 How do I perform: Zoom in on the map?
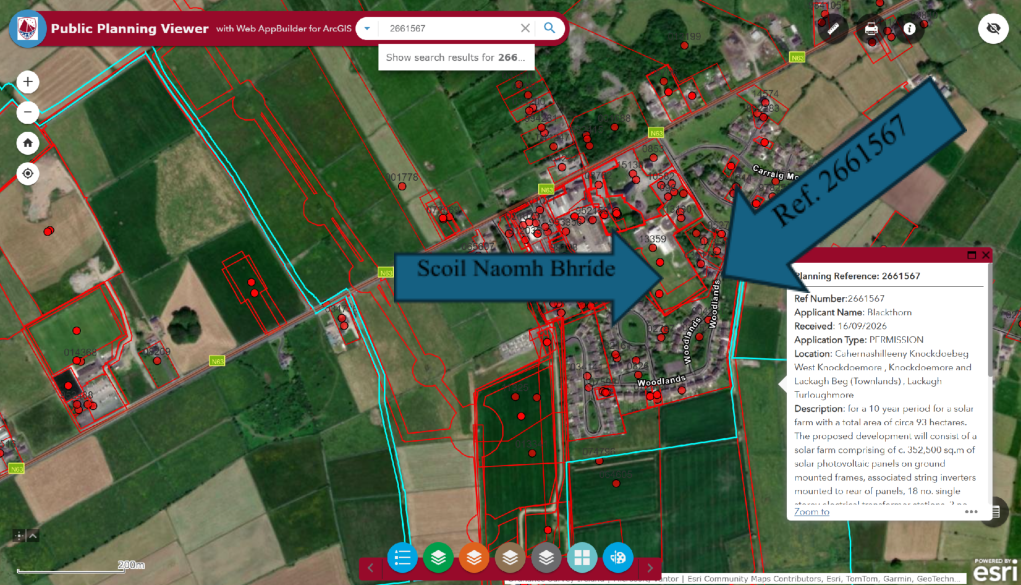(27, 82)
